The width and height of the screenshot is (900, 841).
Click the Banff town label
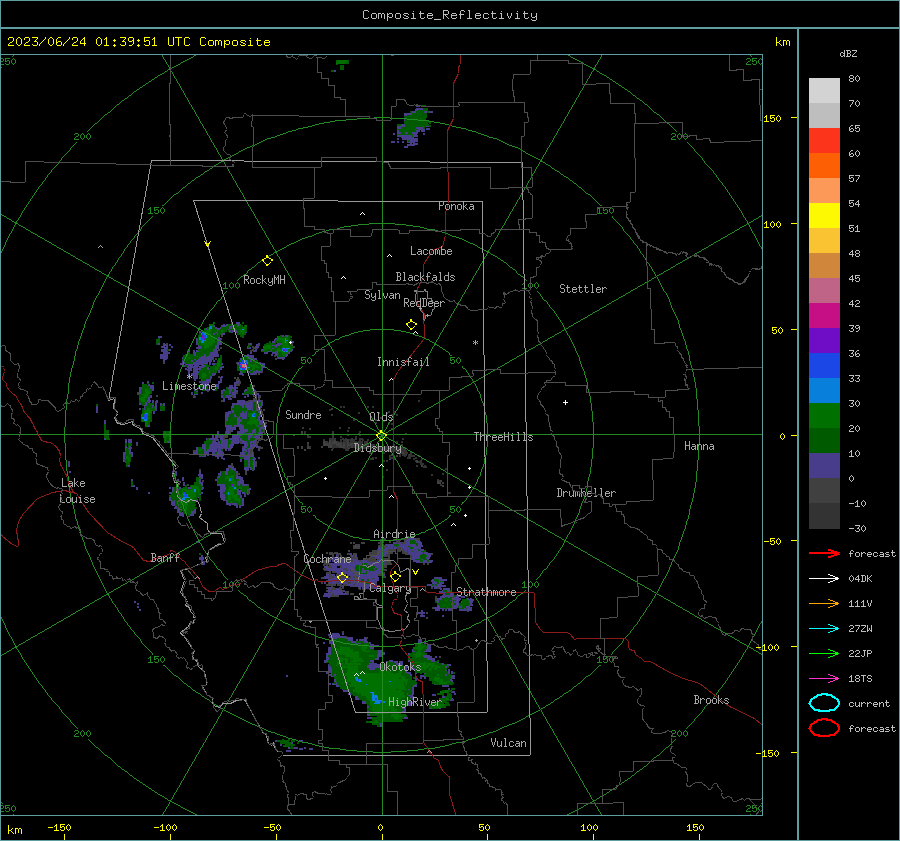coord(165,557)
